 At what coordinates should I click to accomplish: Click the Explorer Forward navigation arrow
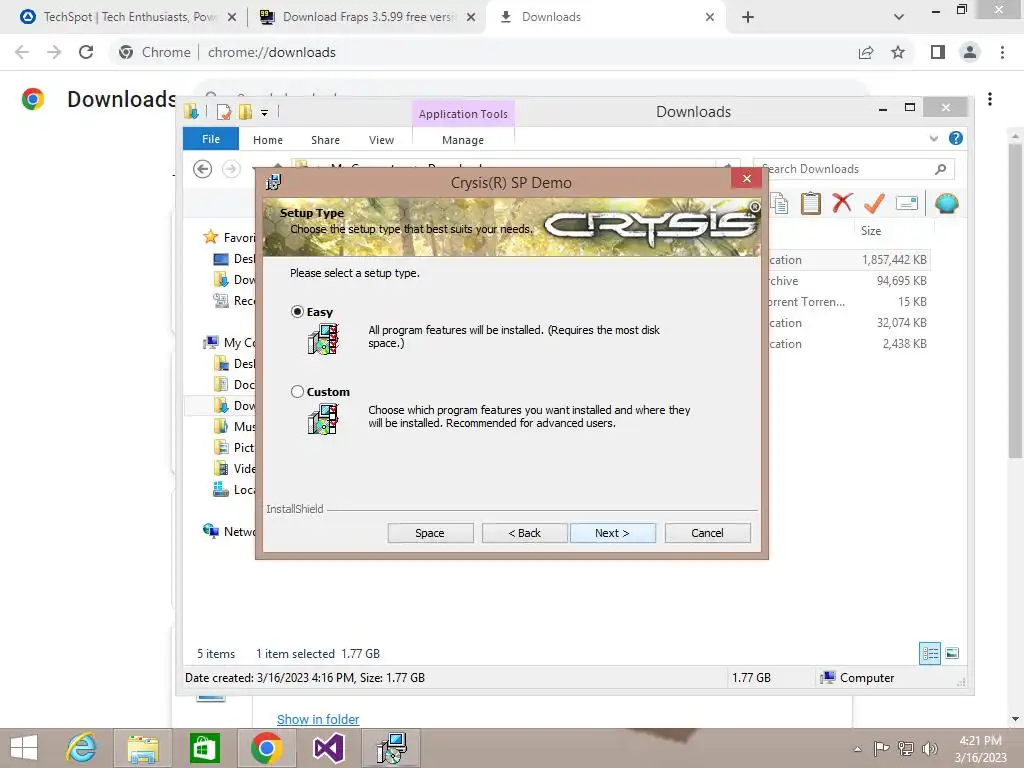231,169
